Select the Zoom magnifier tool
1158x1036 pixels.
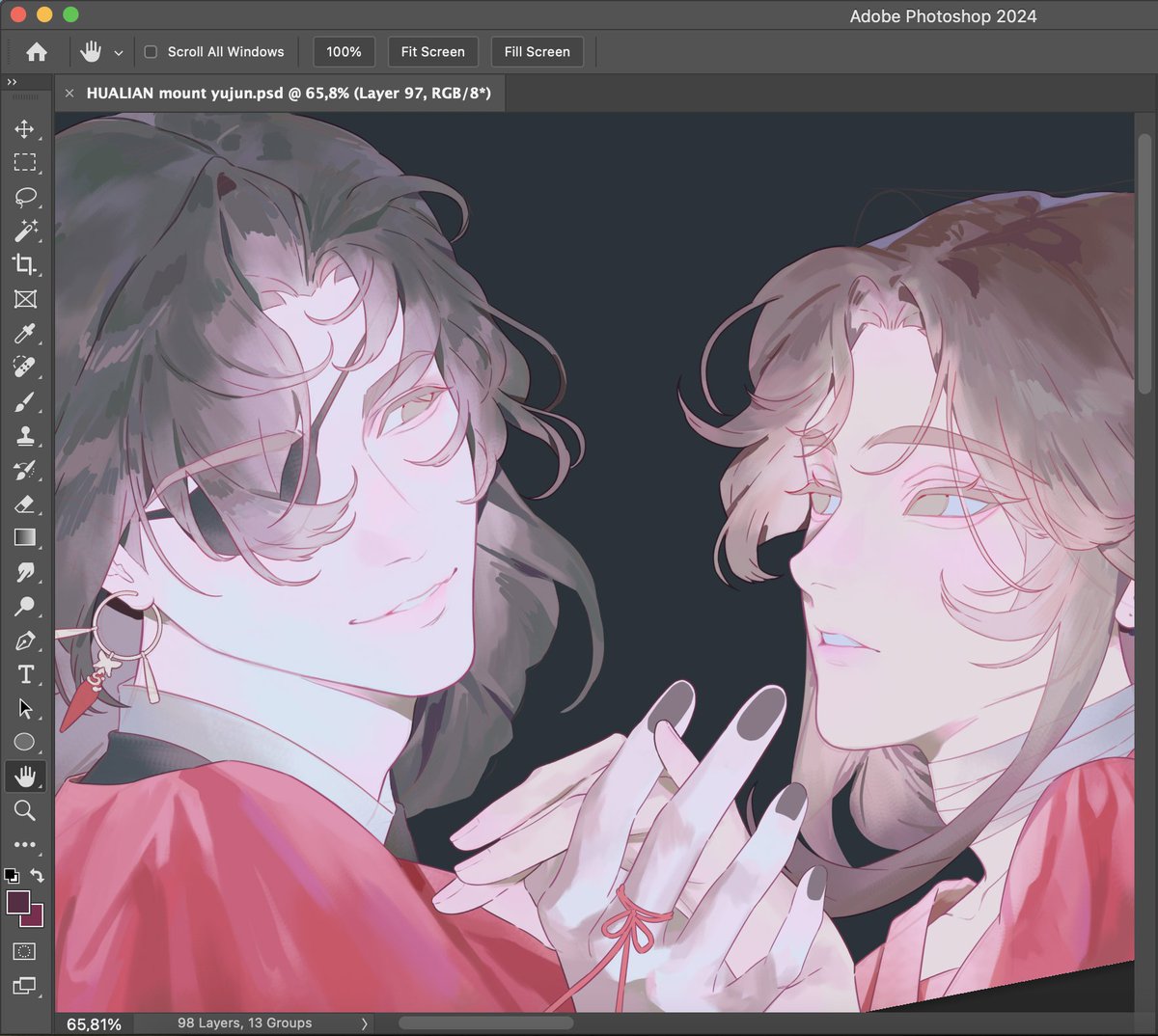pos(25,810)
